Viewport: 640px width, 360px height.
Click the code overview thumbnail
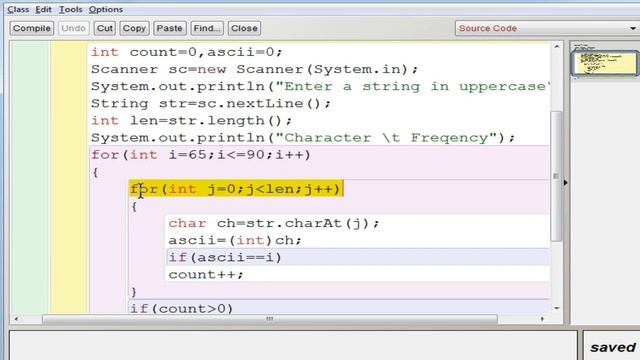click(605, 63)
